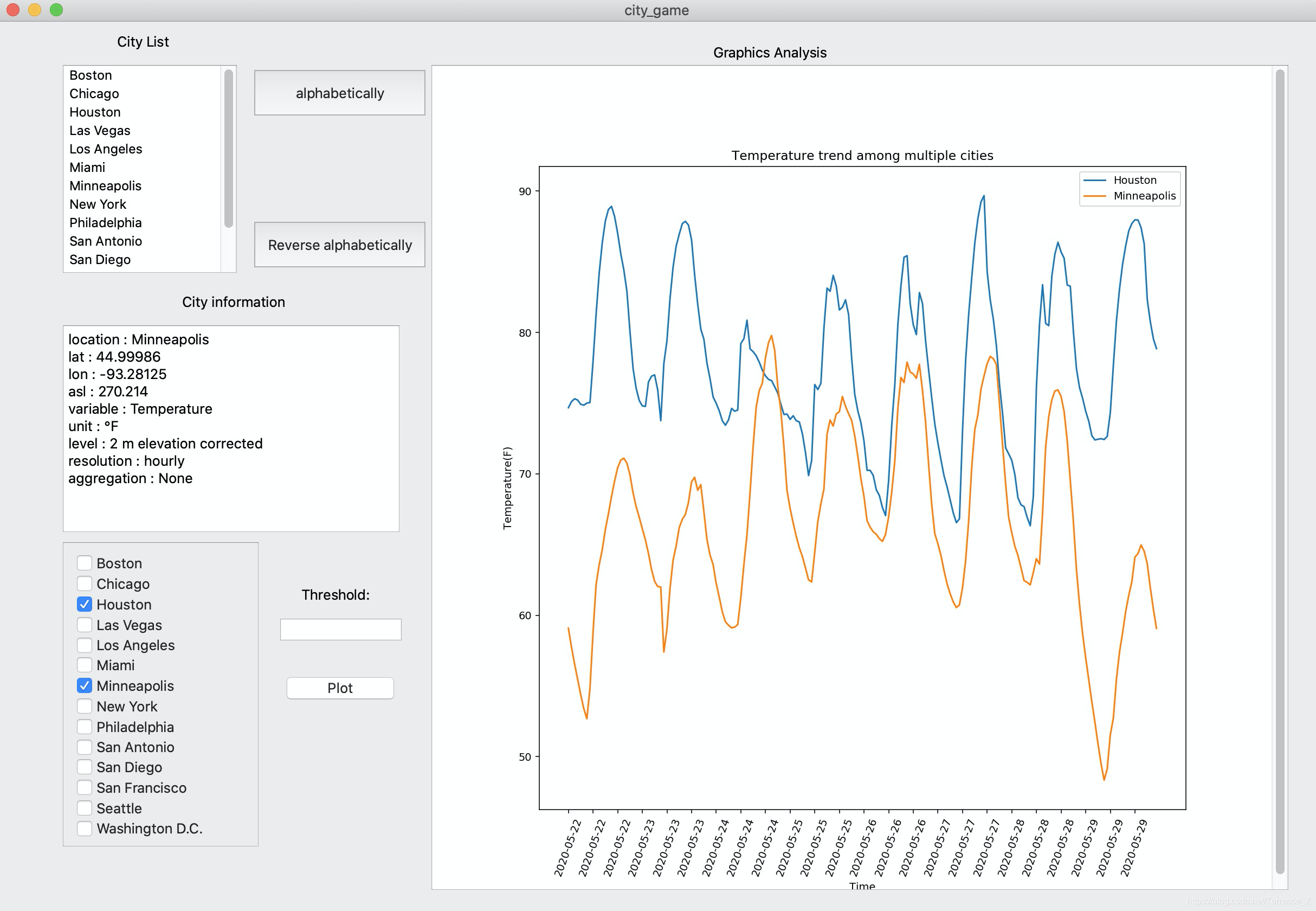This screenshot has height=911, width=1316.
Task: Click the alphabetically sort button
Action: pos(339,93)
